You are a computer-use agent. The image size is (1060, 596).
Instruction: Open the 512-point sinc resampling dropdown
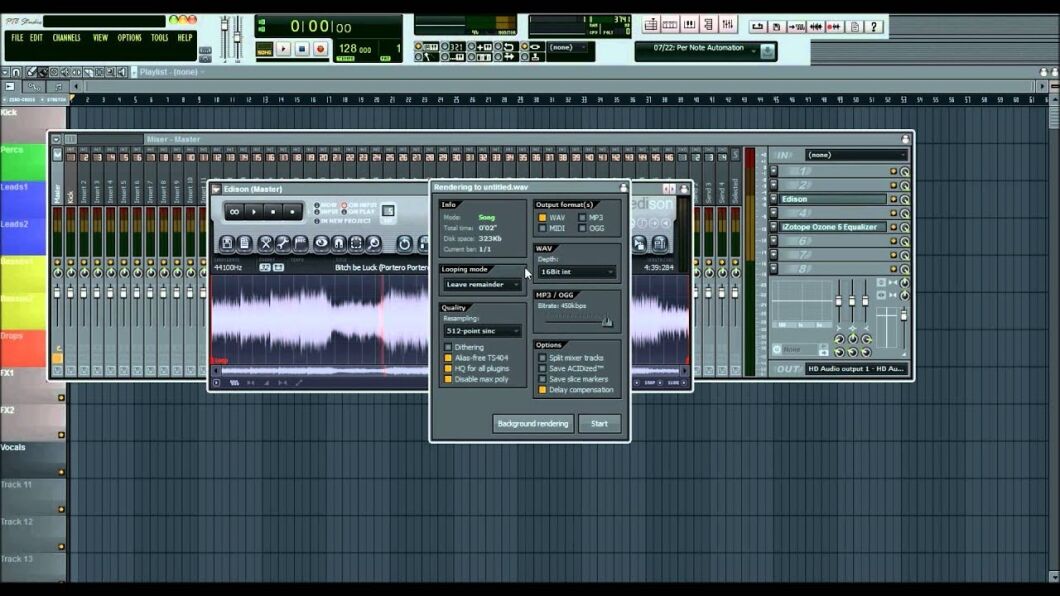pos(482,333)
